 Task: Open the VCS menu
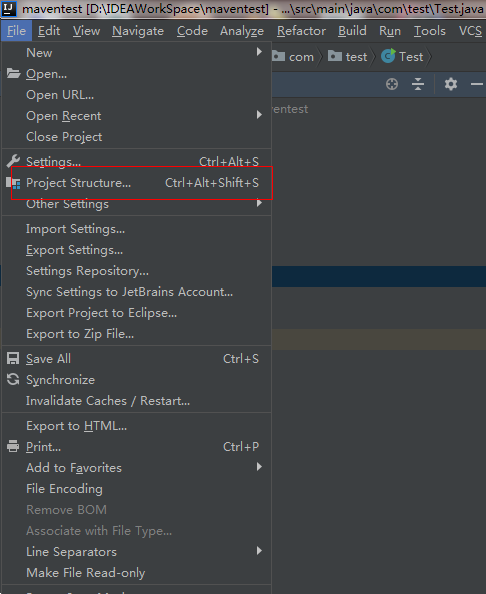[470, 31]
